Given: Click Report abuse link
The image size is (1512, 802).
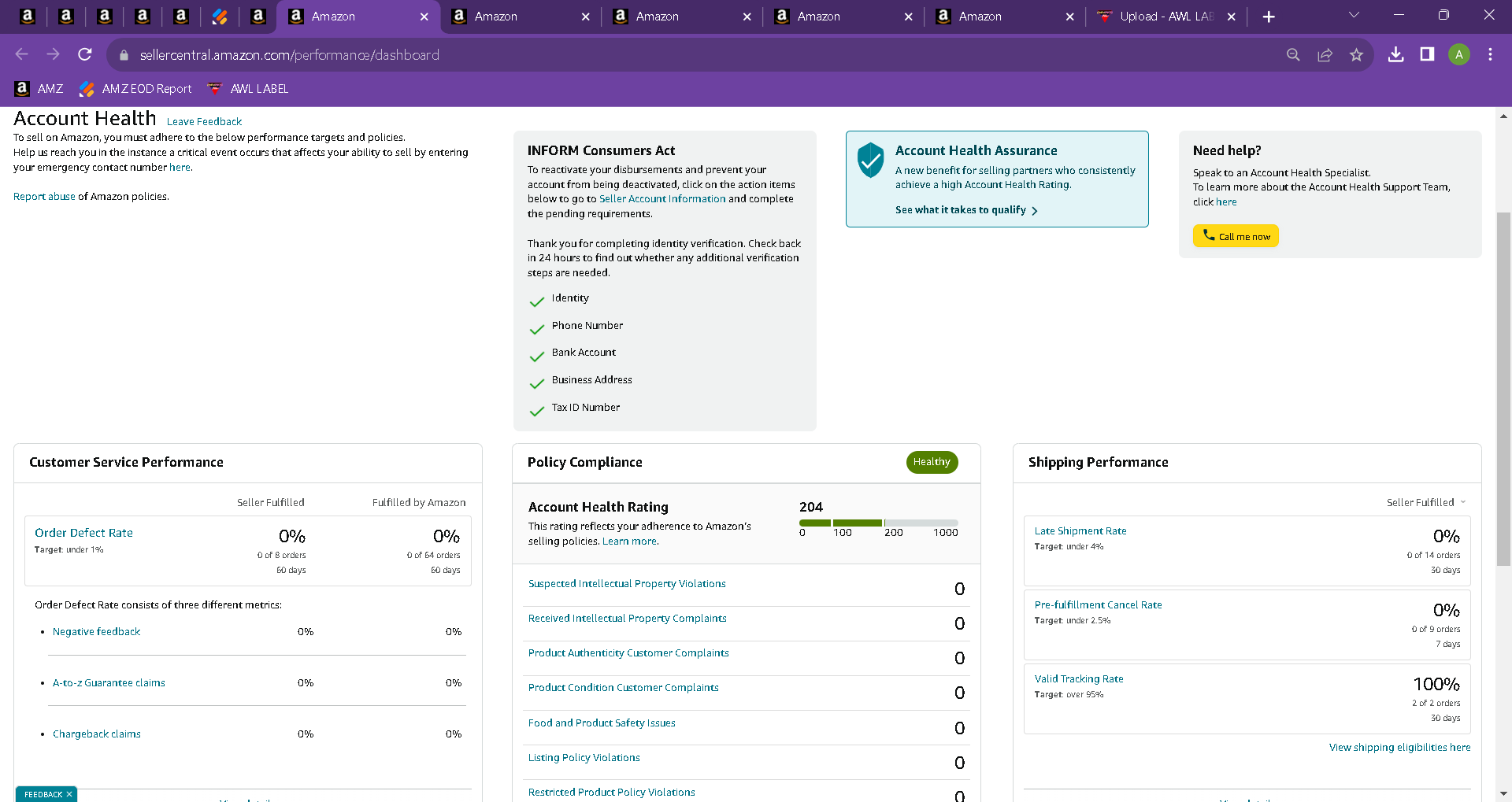Looking at the screenshot, I should (44, 197).
